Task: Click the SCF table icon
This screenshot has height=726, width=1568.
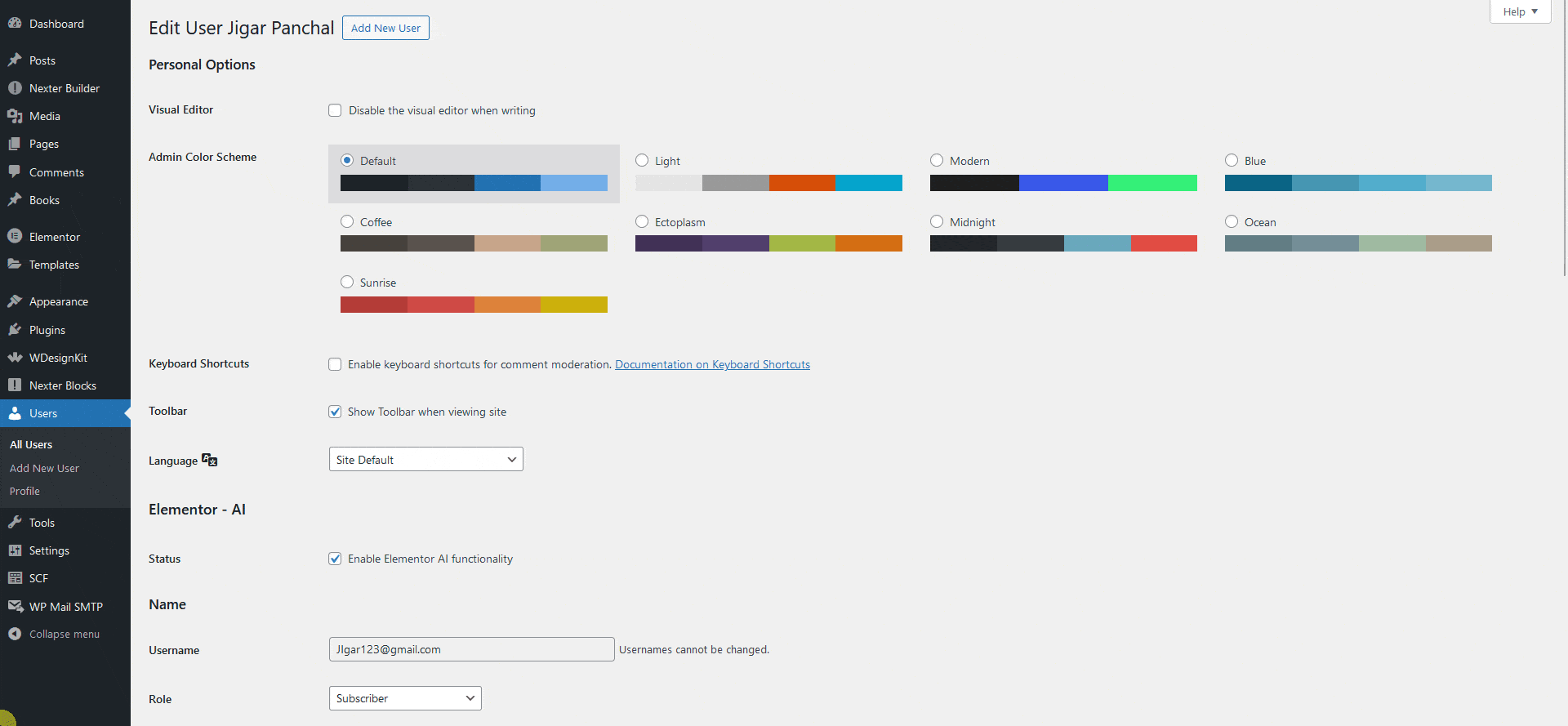Action: pos(15,578)
